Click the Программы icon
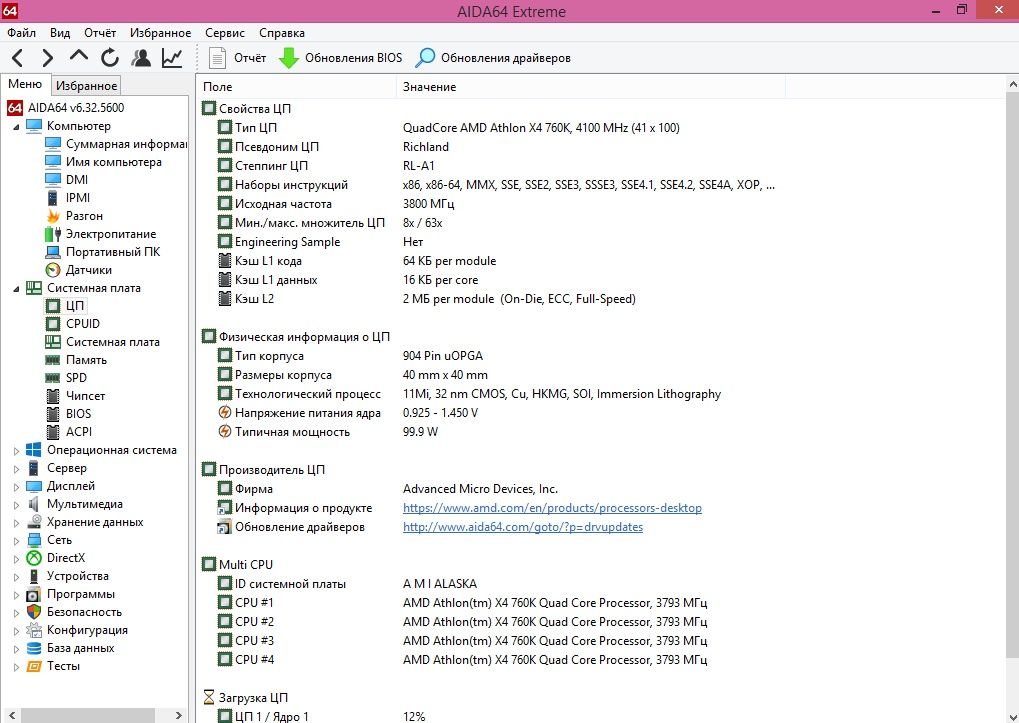1019x723 pixels. [34, 594]
